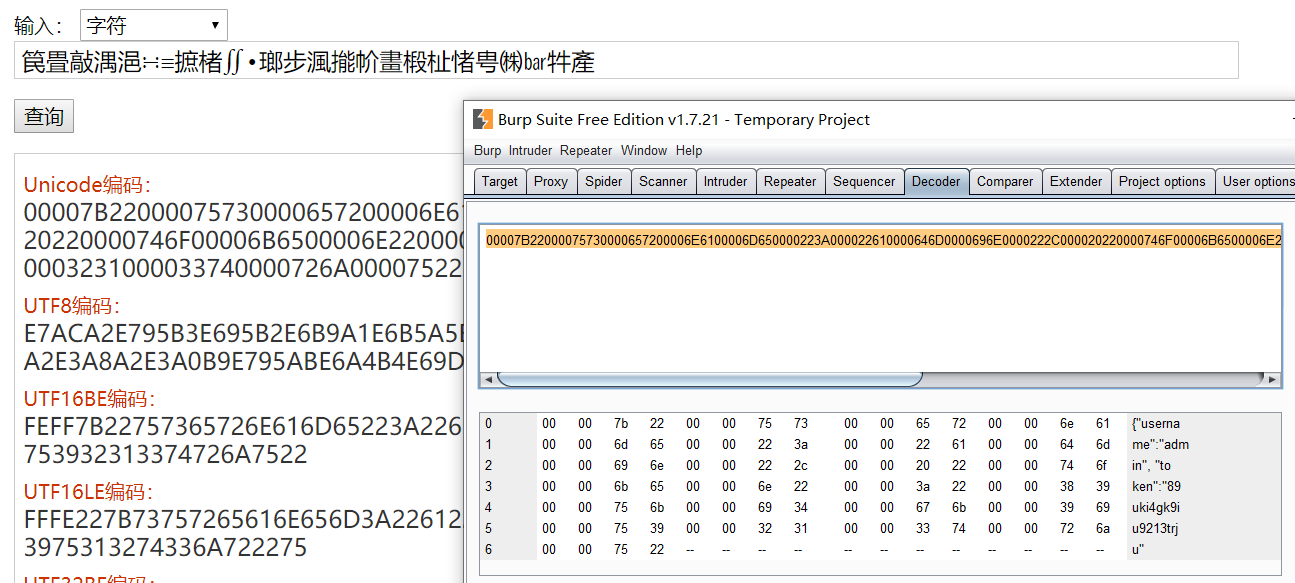Viewport: 1295px width, 583px height.
Task: Switch to the Proxy tab
Action: tap(550, 182)
